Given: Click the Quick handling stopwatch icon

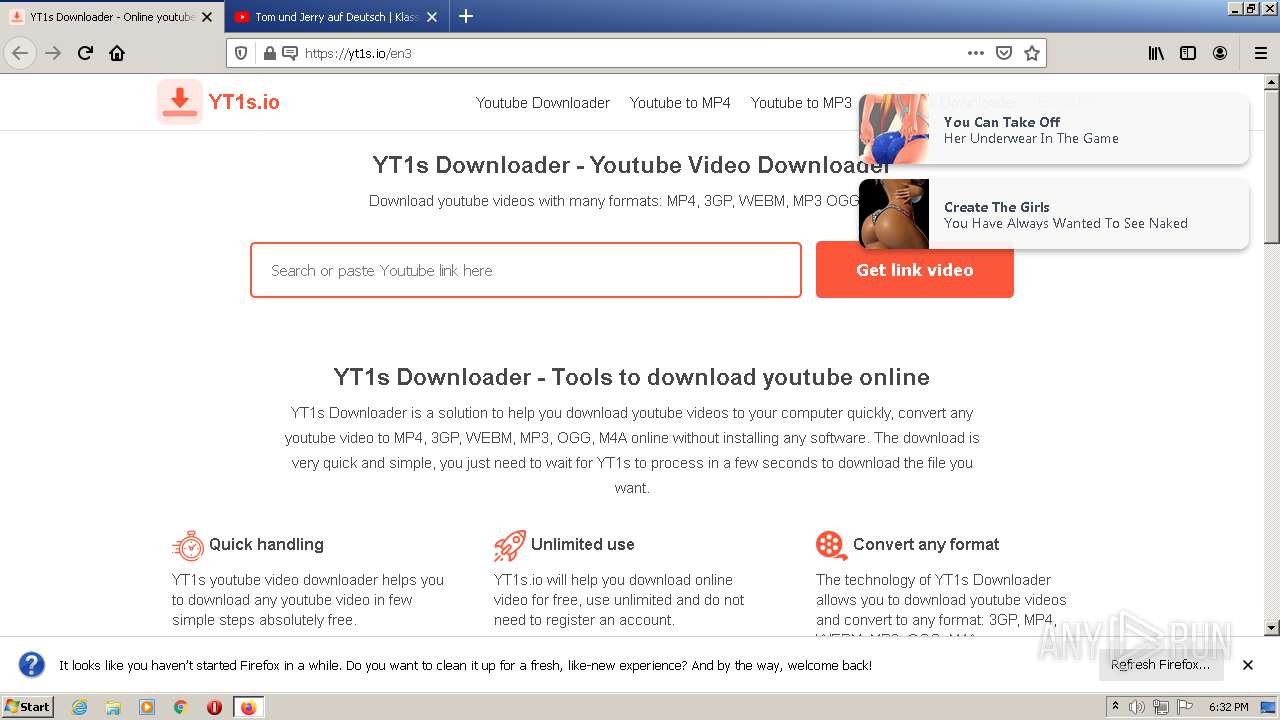Looking at the screenshot, I should (x=188, y=545).
